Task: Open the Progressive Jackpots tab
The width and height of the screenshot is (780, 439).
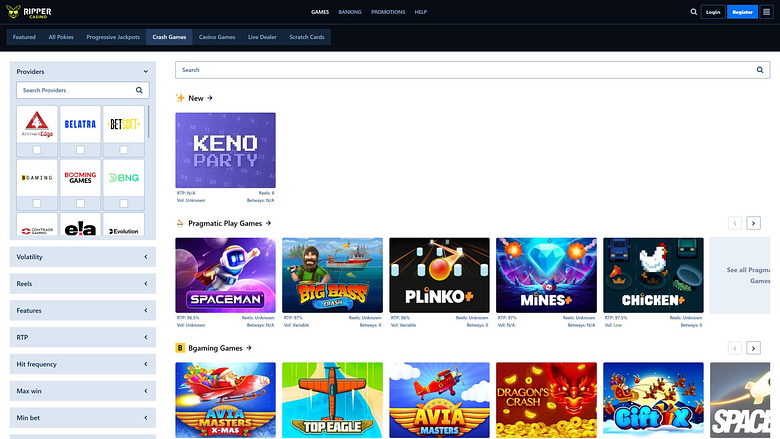Action: [113, 37]
